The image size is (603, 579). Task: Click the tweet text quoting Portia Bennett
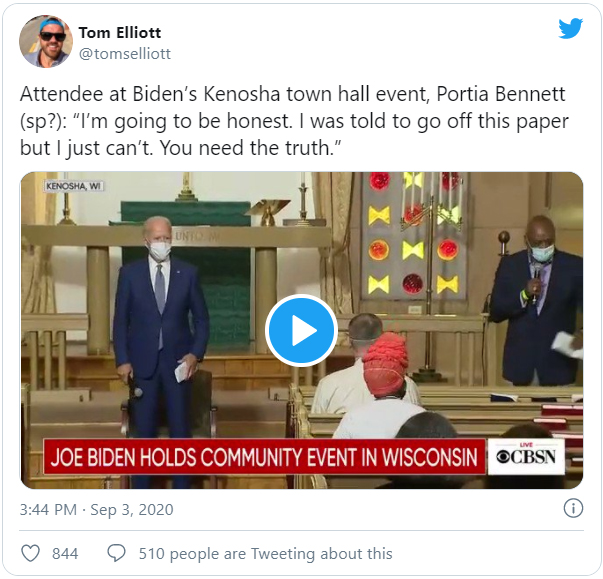tap(294, 121)
